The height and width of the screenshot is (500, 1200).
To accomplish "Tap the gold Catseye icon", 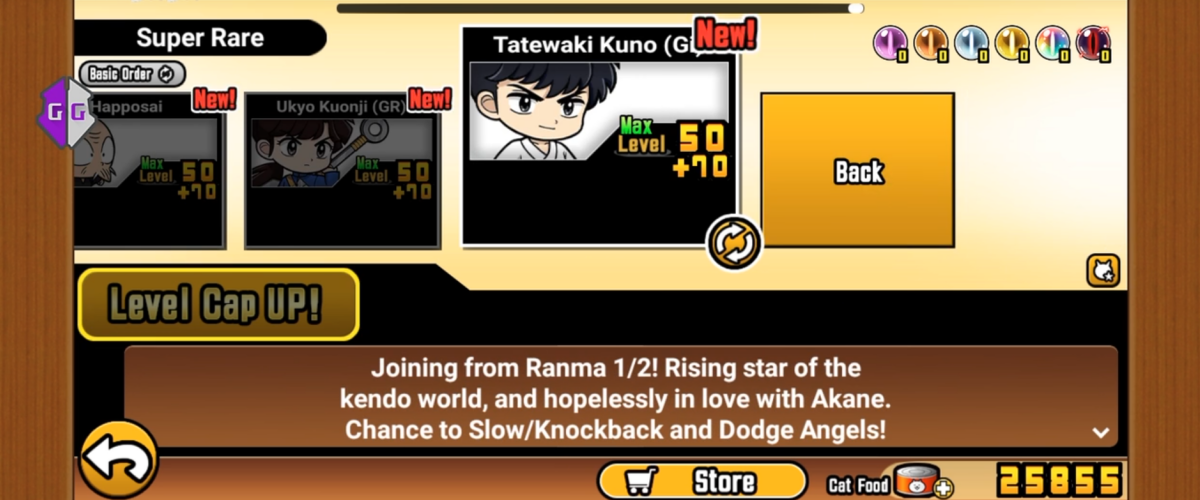I will pyautogui.click(x=1012, y=44).
